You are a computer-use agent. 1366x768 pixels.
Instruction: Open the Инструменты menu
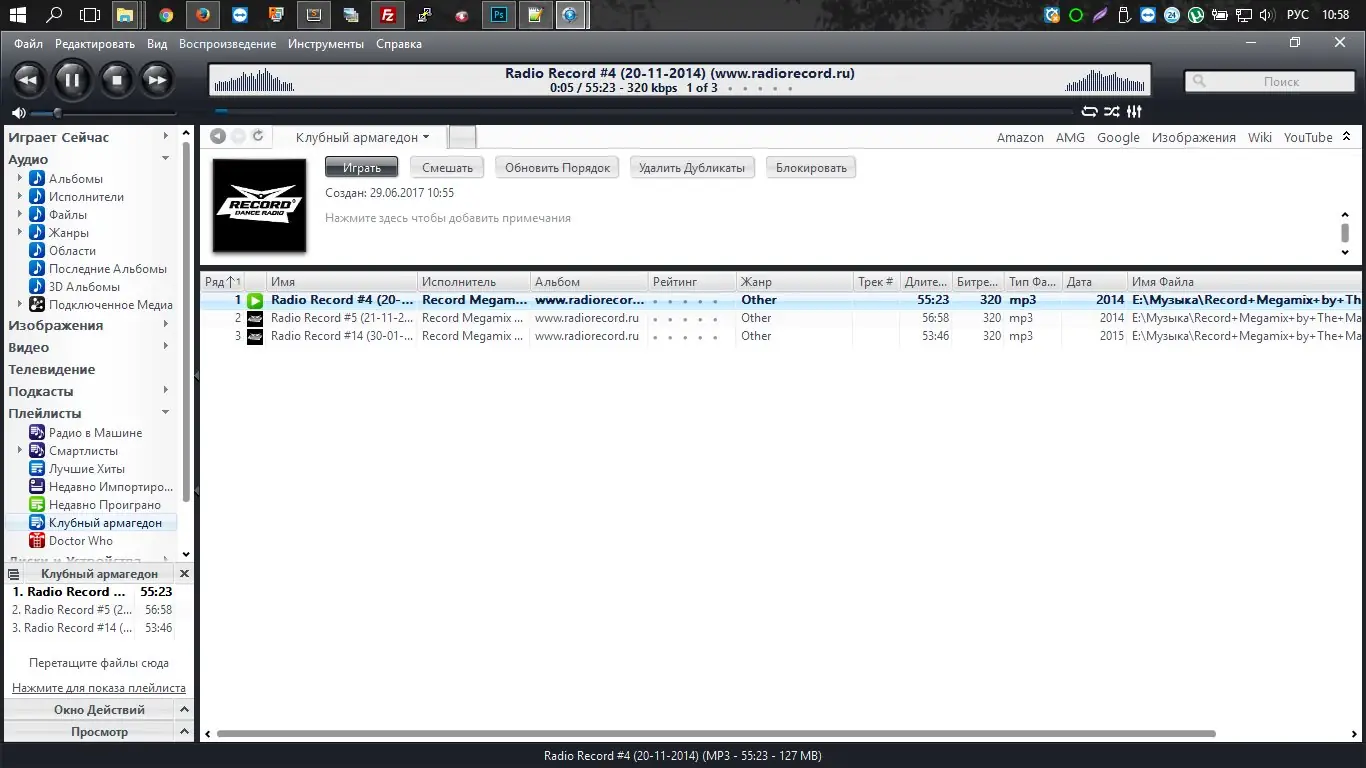pyautogui.click(x=326, y=44)
